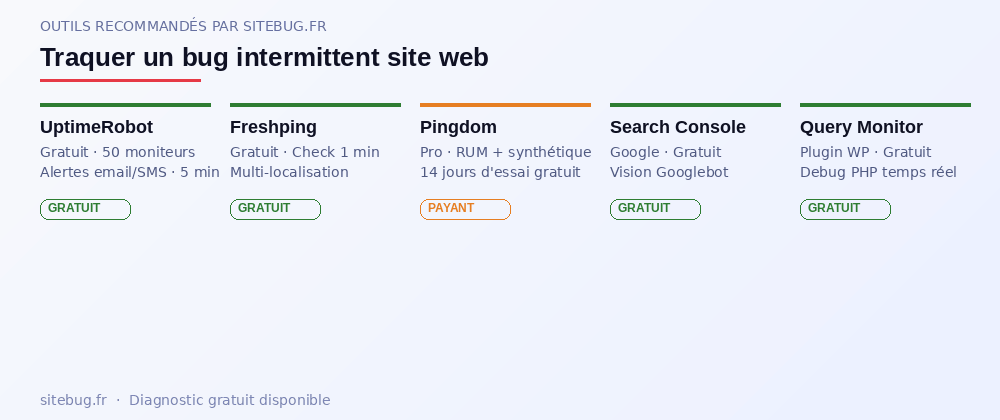Click the 'Vision Googlebot' description text
Screen dimensions: 1000x420
(669, 172)
